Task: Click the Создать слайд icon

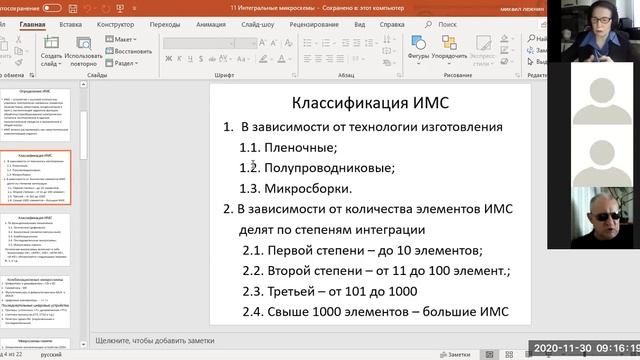Action: pyautogui.click(x=51, y=42)
